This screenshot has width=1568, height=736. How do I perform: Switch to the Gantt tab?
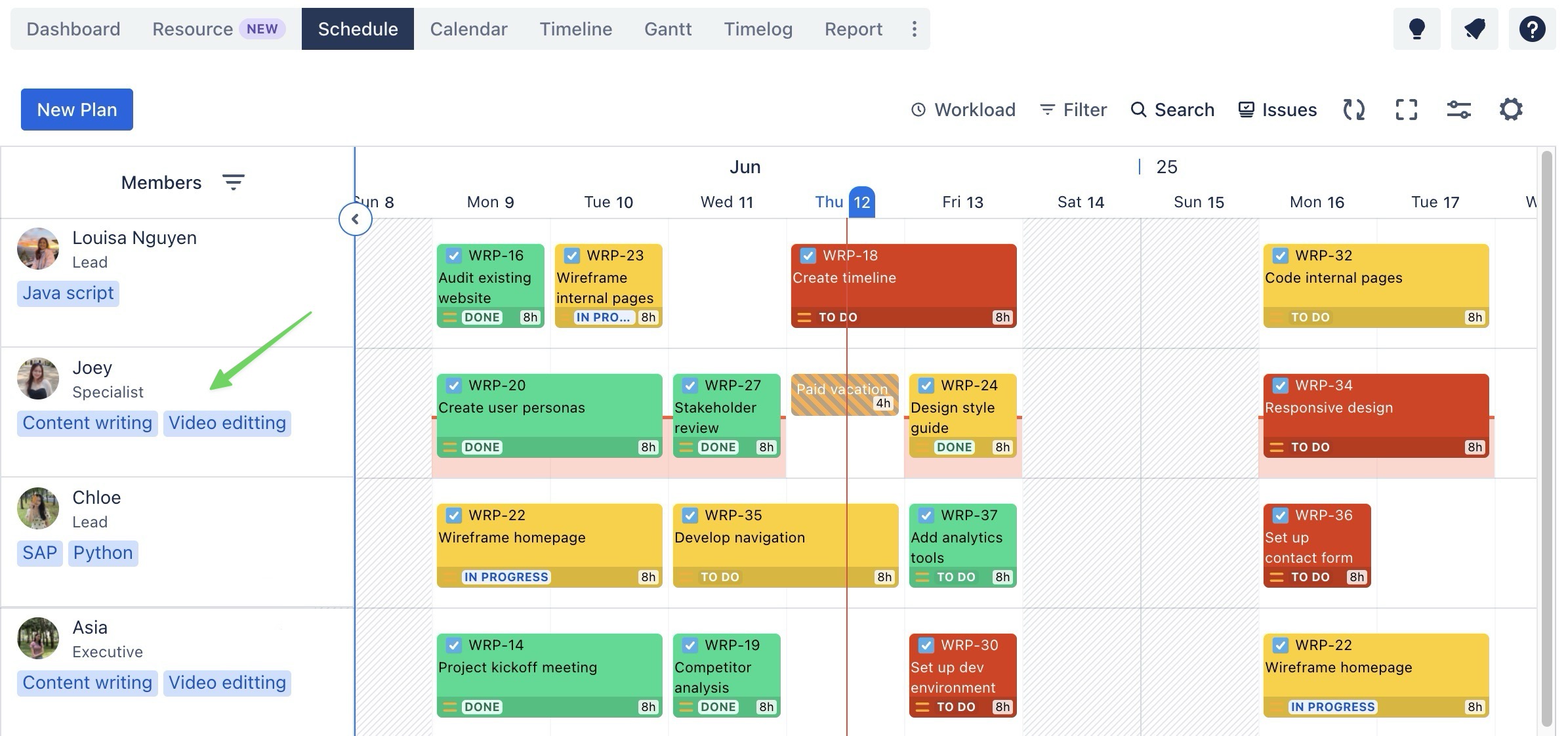667,29
